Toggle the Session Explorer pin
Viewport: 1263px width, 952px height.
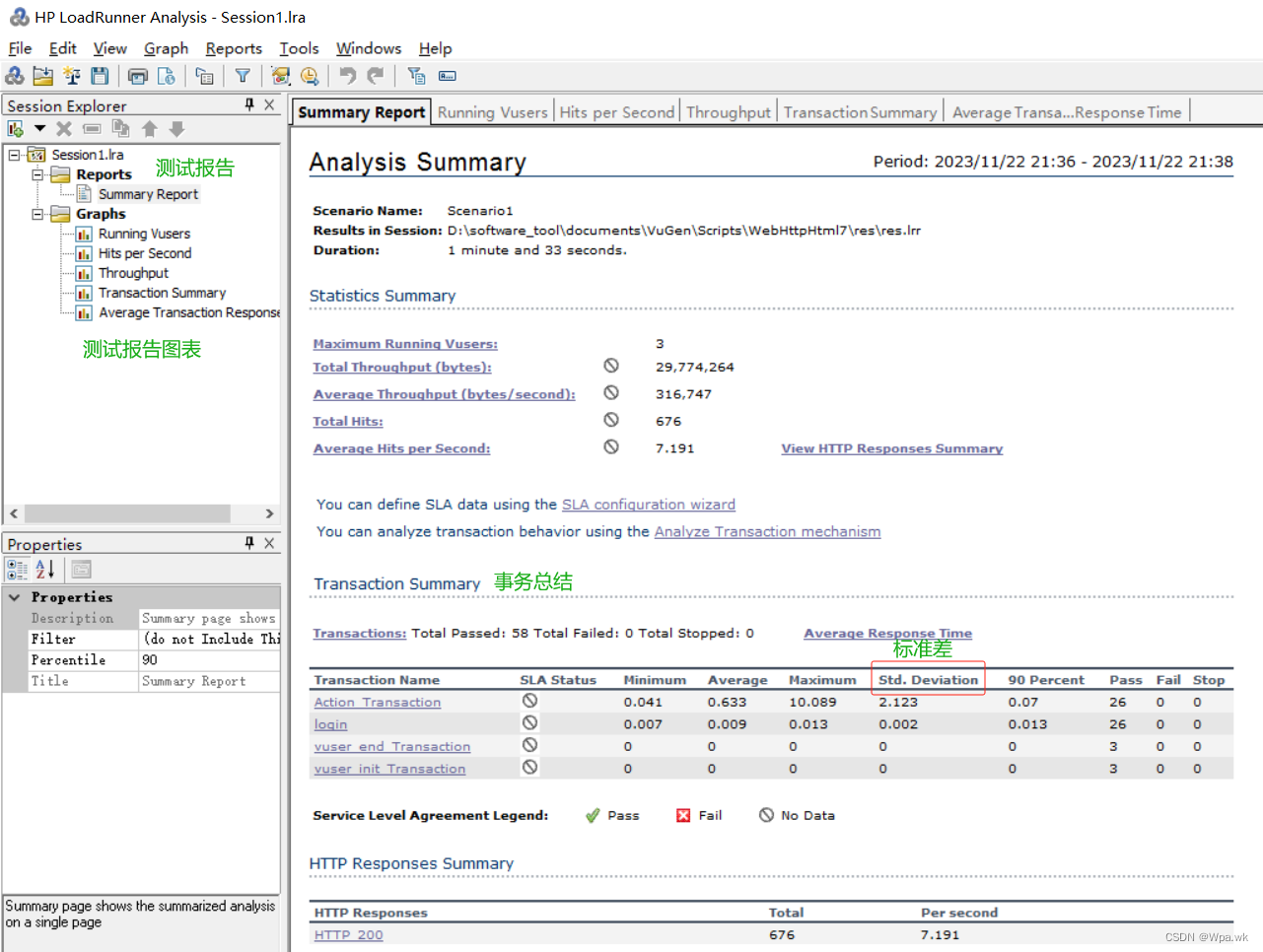tap(249, 104)
